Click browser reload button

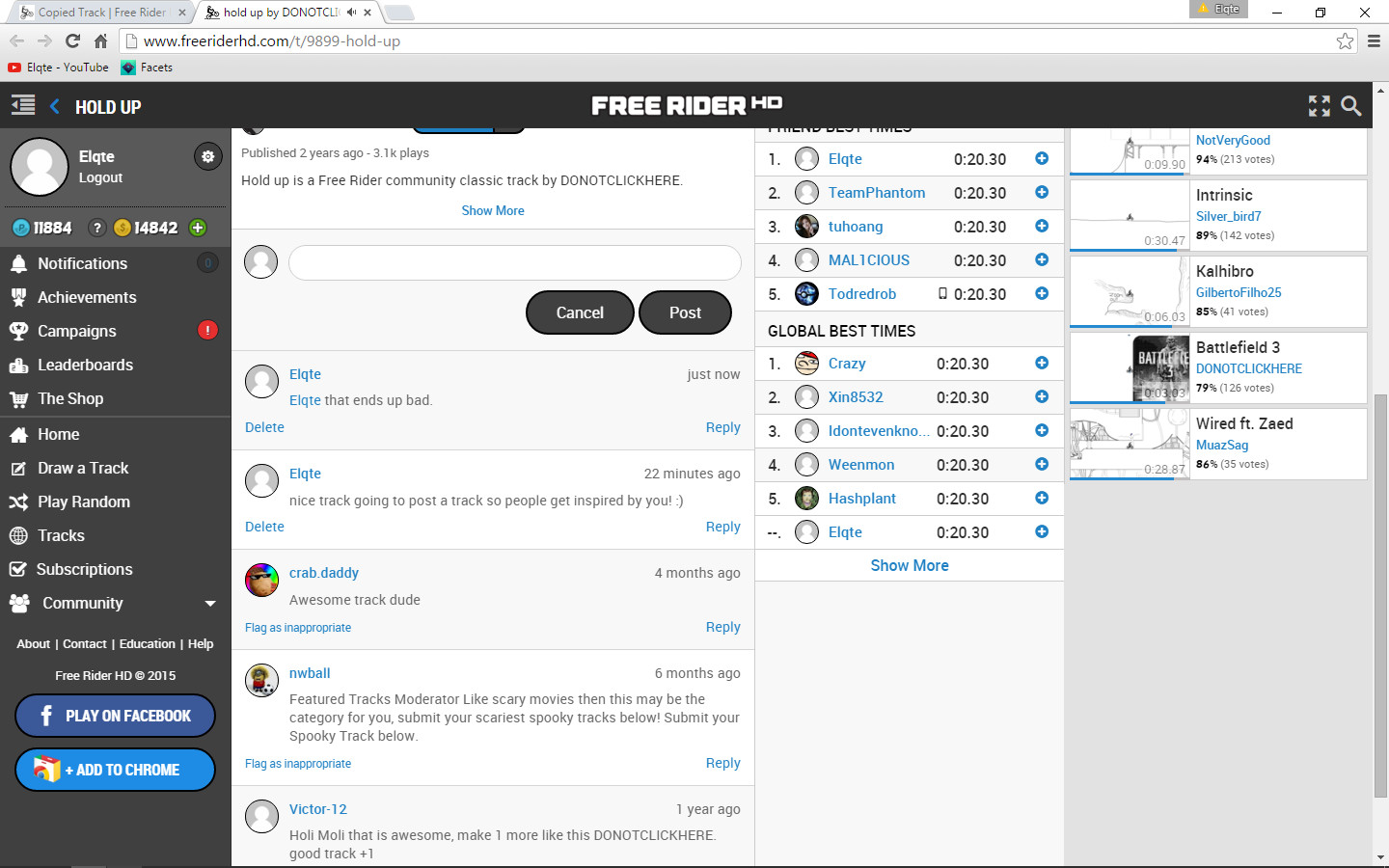tap(72, 41)
